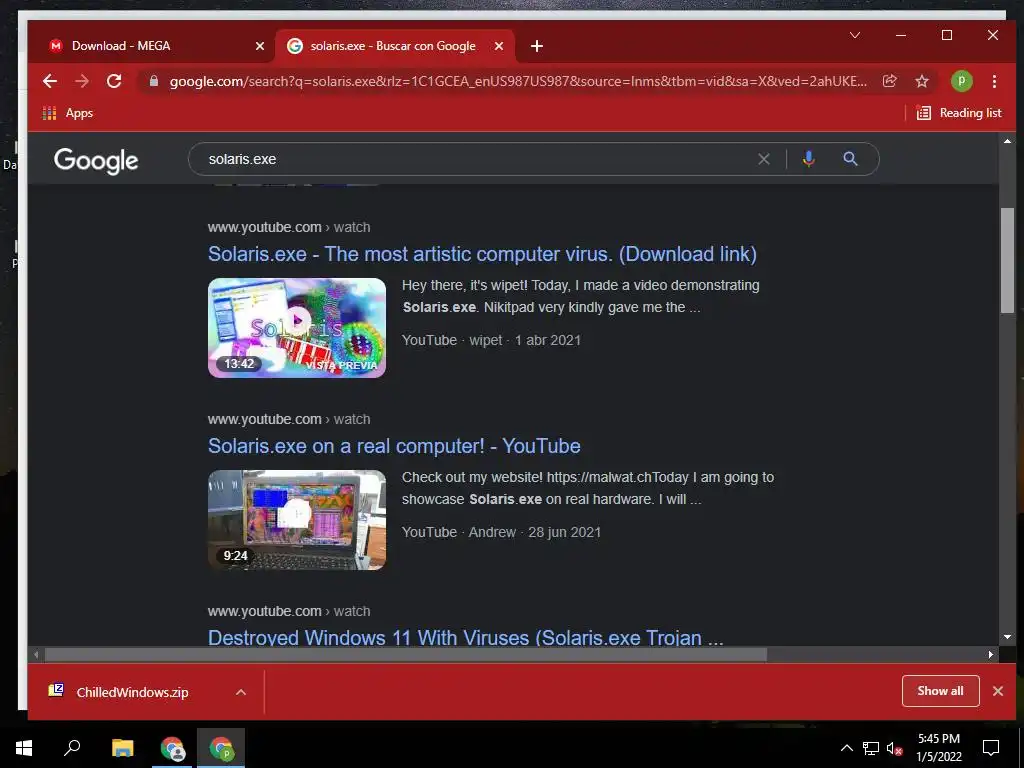Start a voice search with the microphone
Image resolution: width=1024 pixels, height=768 pixels.
tap(808, 159)
